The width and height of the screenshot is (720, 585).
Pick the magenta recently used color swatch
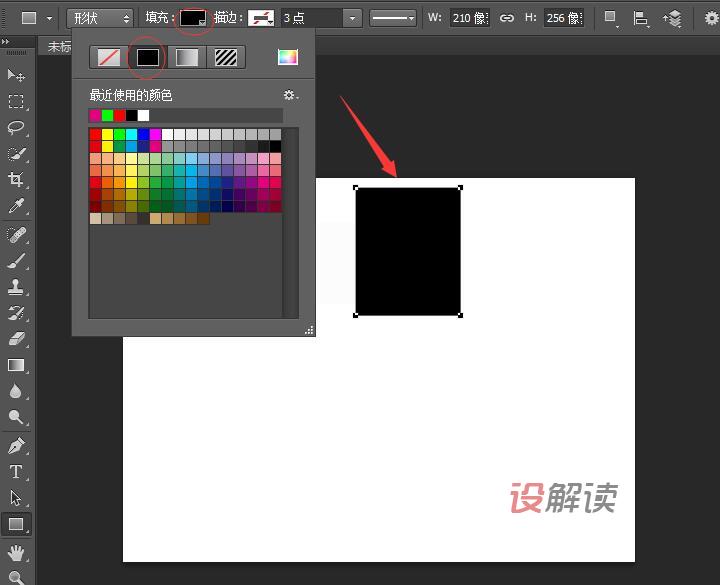(95, 115)
